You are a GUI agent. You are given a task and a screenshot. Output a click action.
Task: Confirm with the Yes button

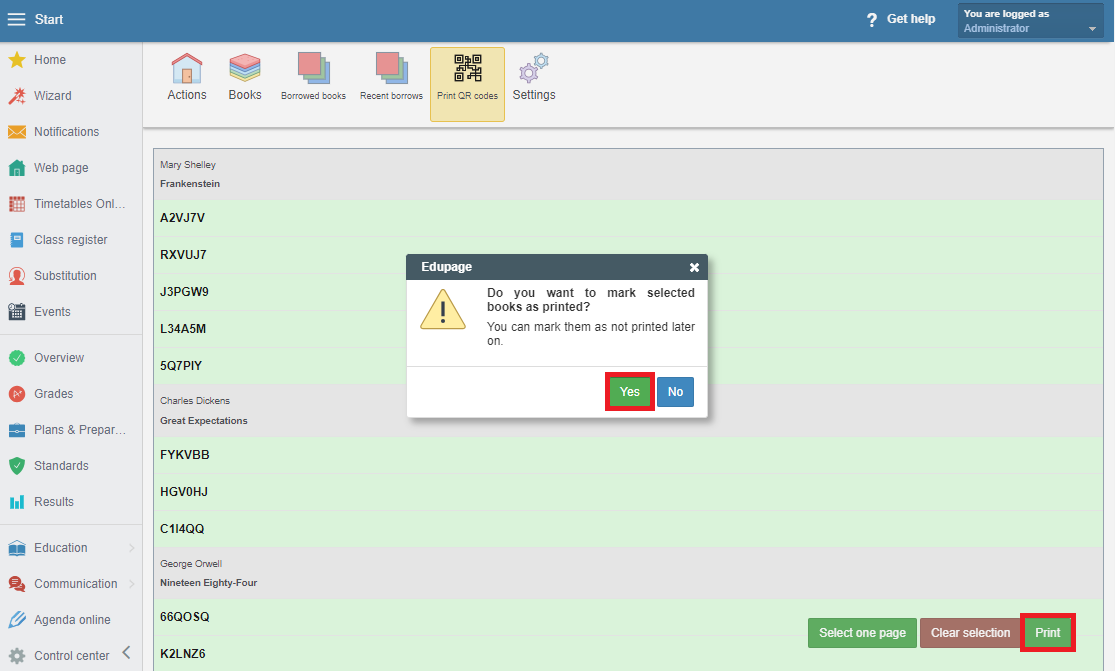click(629, 392)
